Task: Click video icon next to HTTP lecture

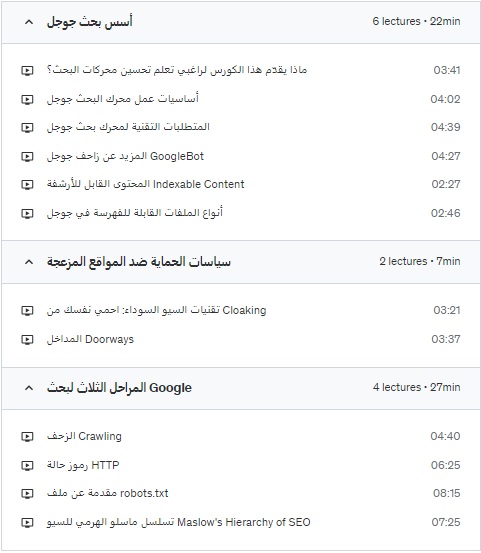Action: [x=27, y=466]
